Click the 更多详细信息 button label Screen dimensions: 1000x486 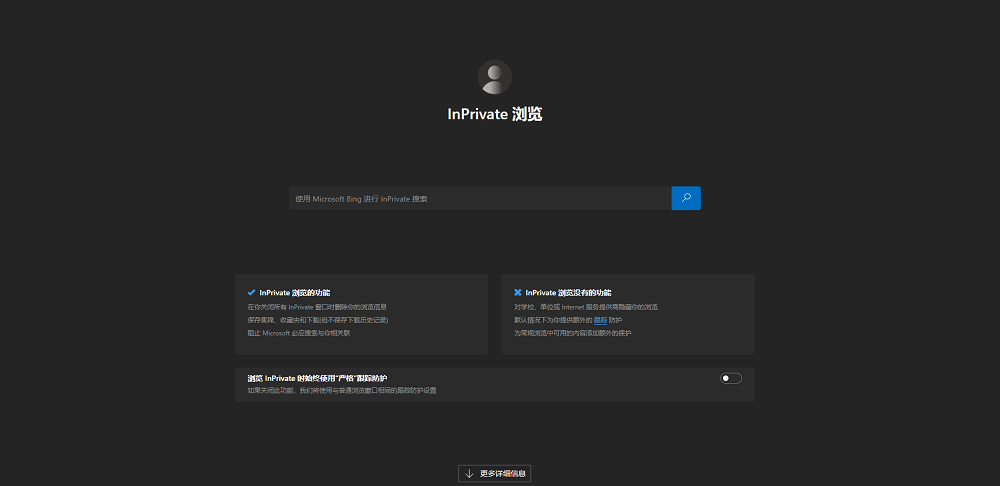pyautogui.click(x=503, y=473)
